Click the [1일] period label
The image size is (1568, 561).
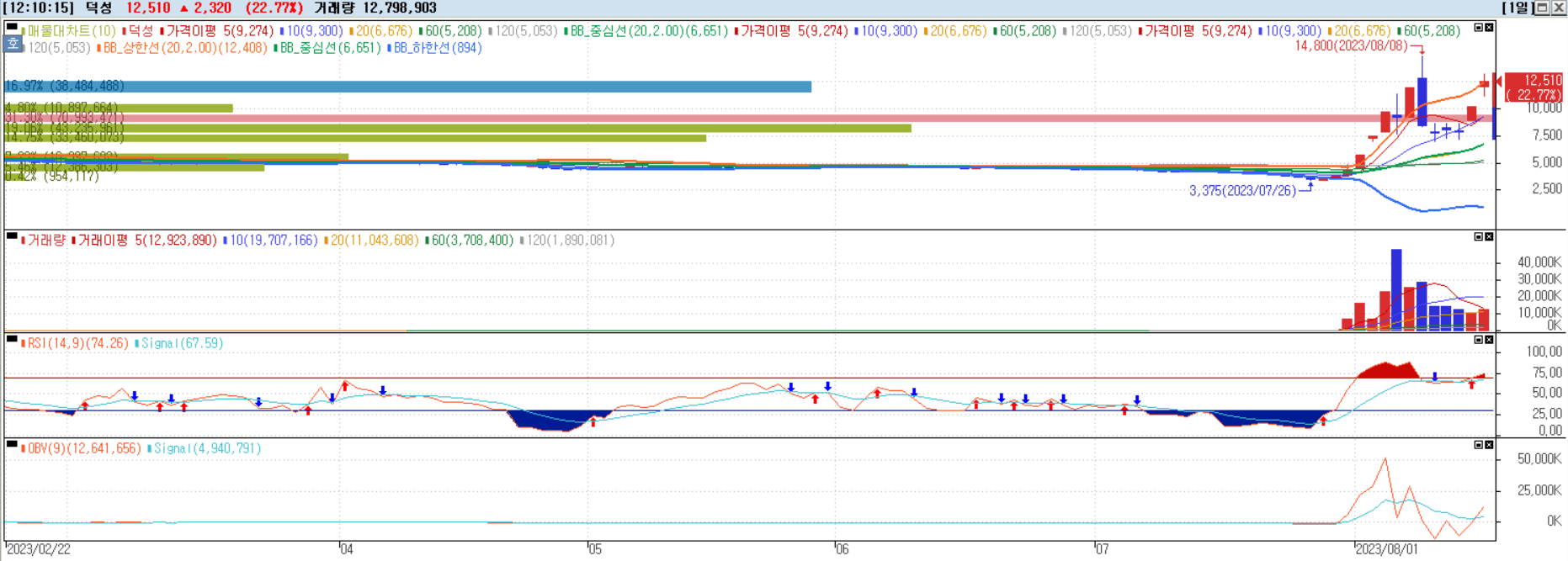pyautogui.click(x=1518, y=8)
